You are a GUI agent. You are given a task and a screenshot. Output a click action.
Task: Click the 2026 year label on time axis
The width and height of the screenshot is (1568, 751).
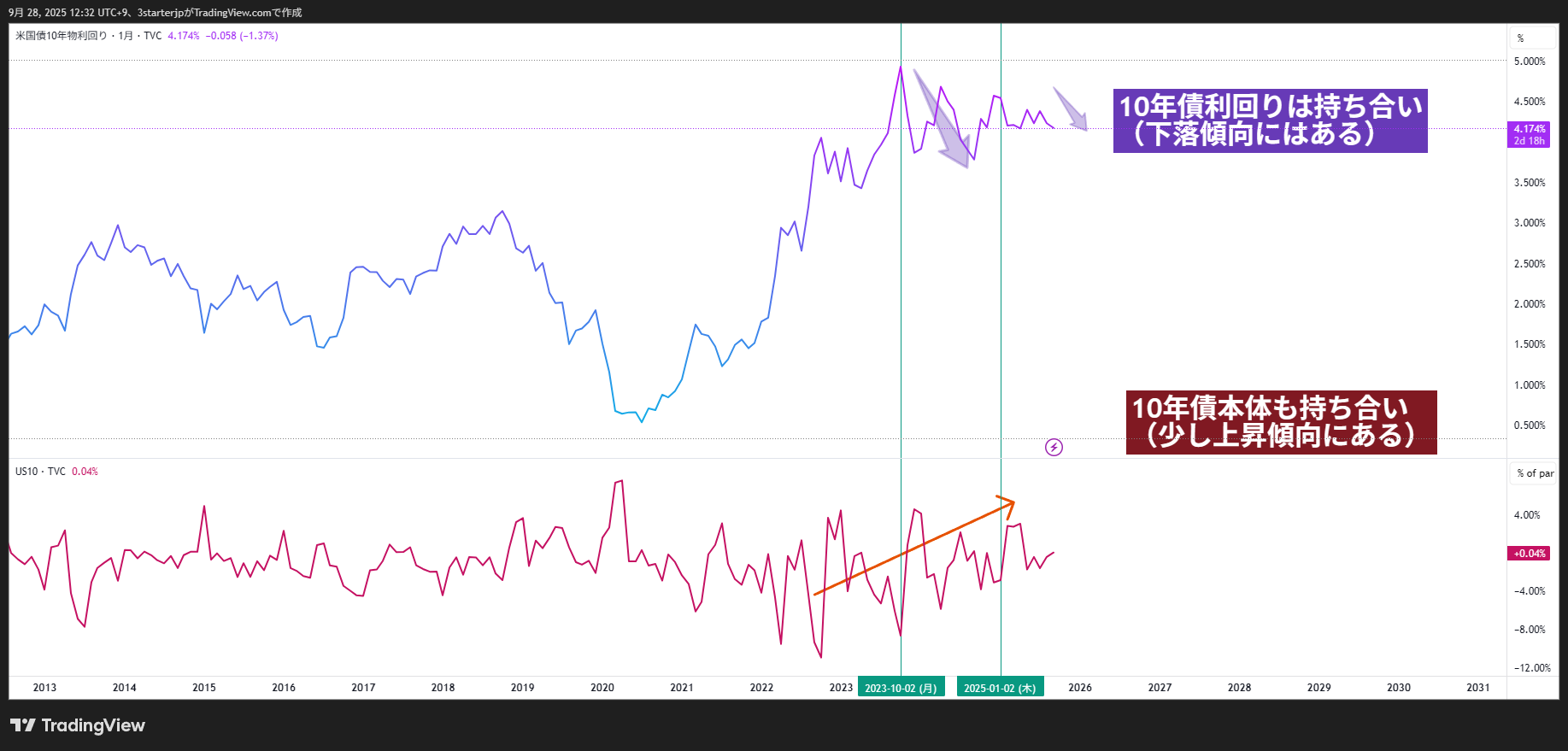[1080, 688]
